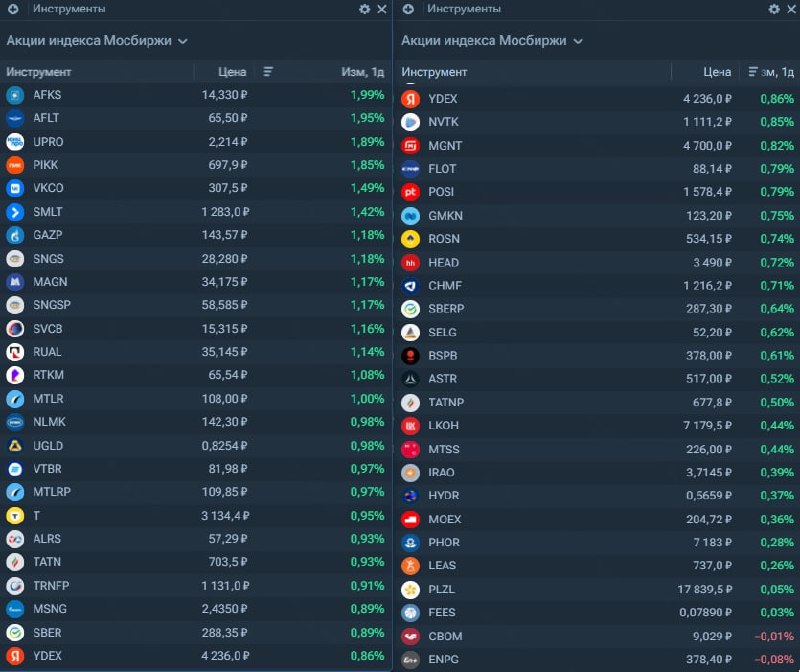This screenshot has height=672, width=800.
Task: Click the RTKM logo icon
Action: pyautogui.click(x=15, y=375)
